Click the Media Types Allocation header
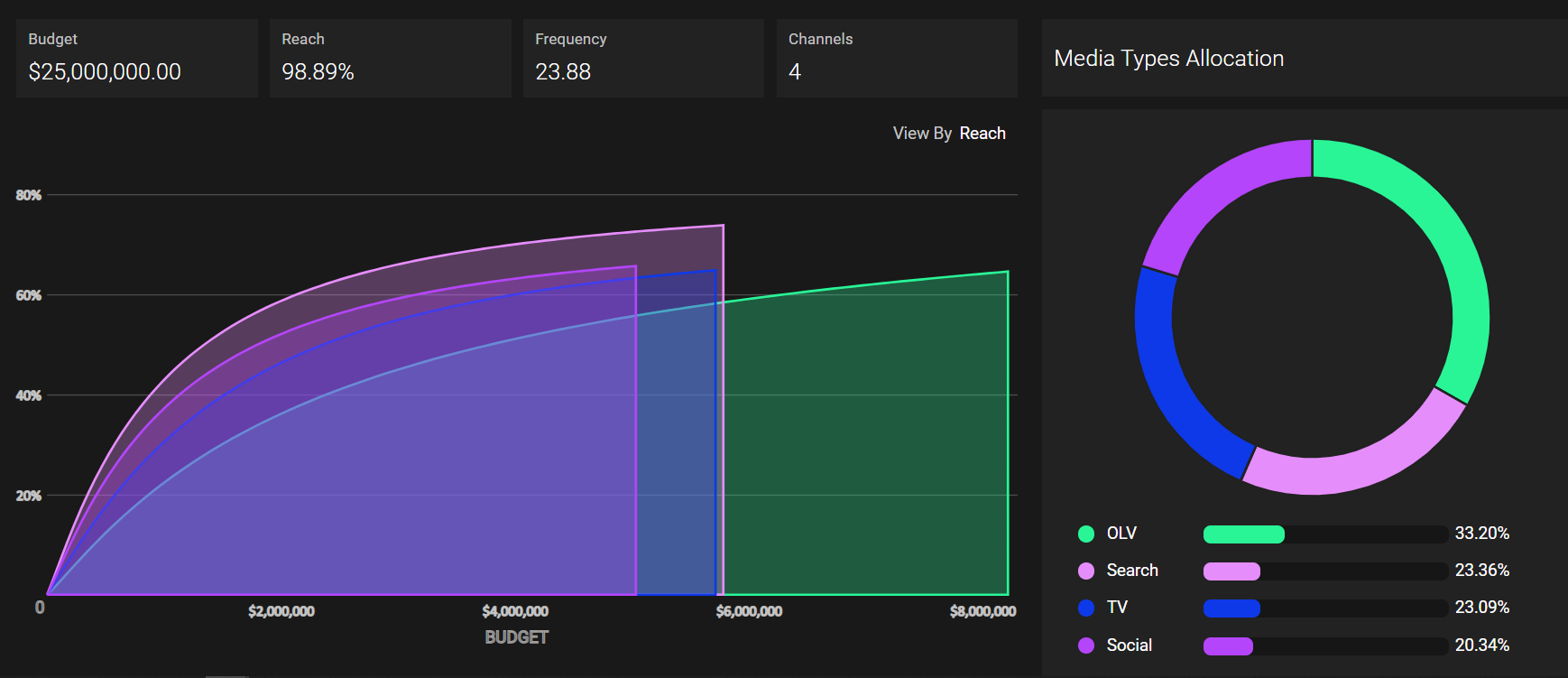Image resolution: width=1568 pixels, height=678 pixels. pyautogui.click(x=1168, y=59)
